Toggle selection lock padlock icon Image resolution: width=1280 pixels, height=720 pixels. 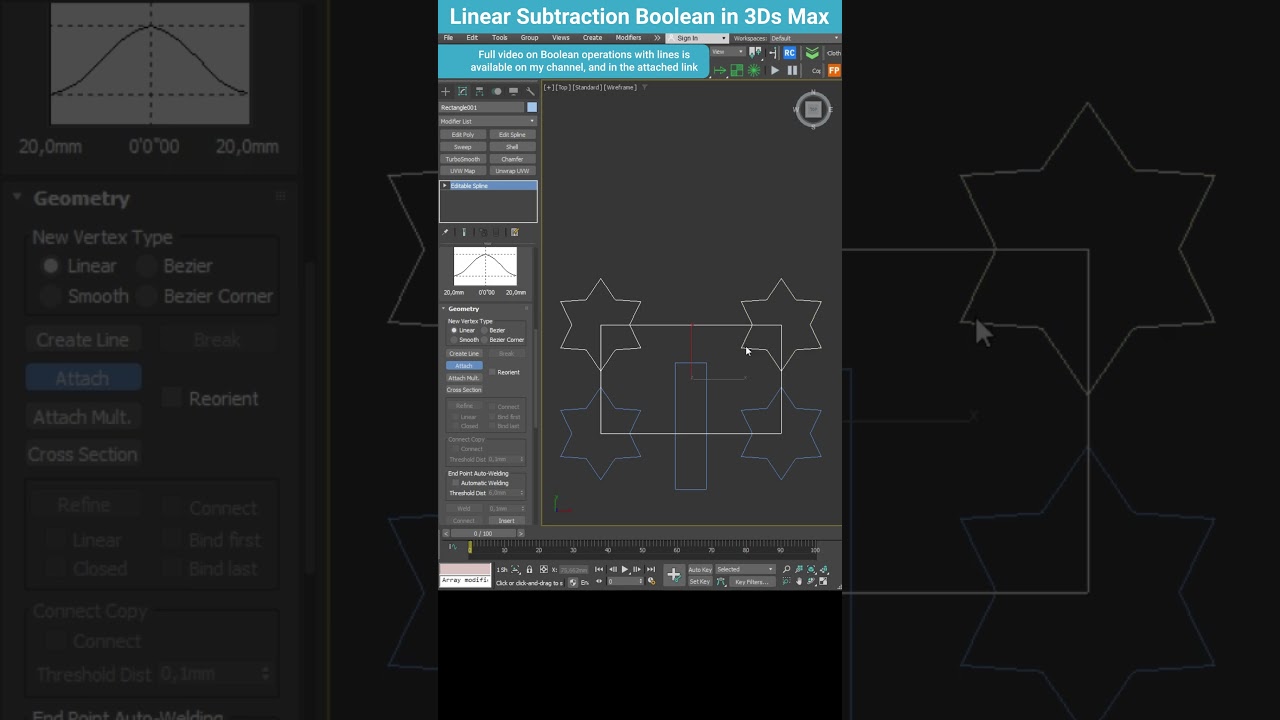pos(529,569)
